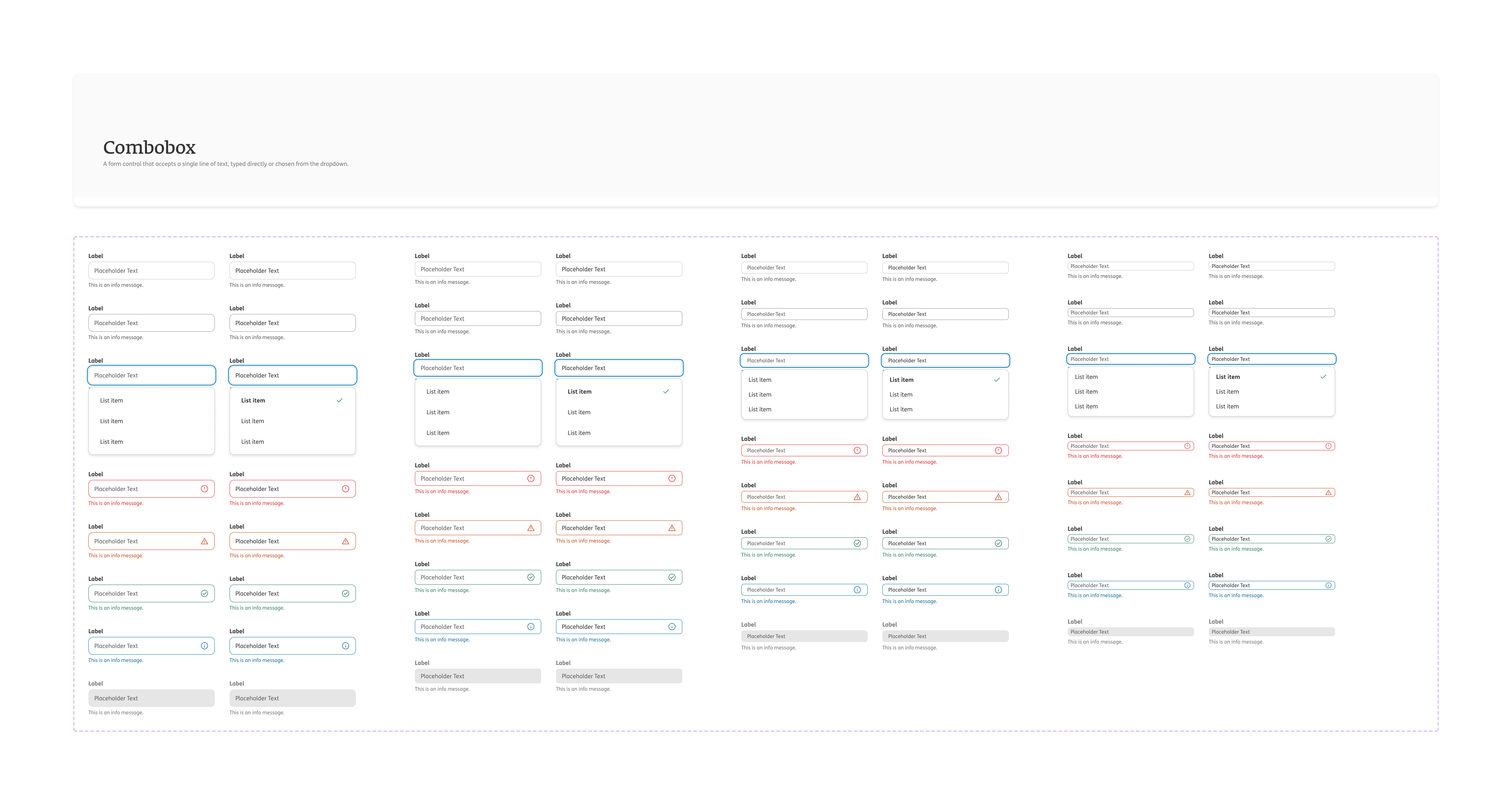1512x805 pixels.
Task: Open focused blue-bordered combobox in smallest second column
Action: [1271, 359]
